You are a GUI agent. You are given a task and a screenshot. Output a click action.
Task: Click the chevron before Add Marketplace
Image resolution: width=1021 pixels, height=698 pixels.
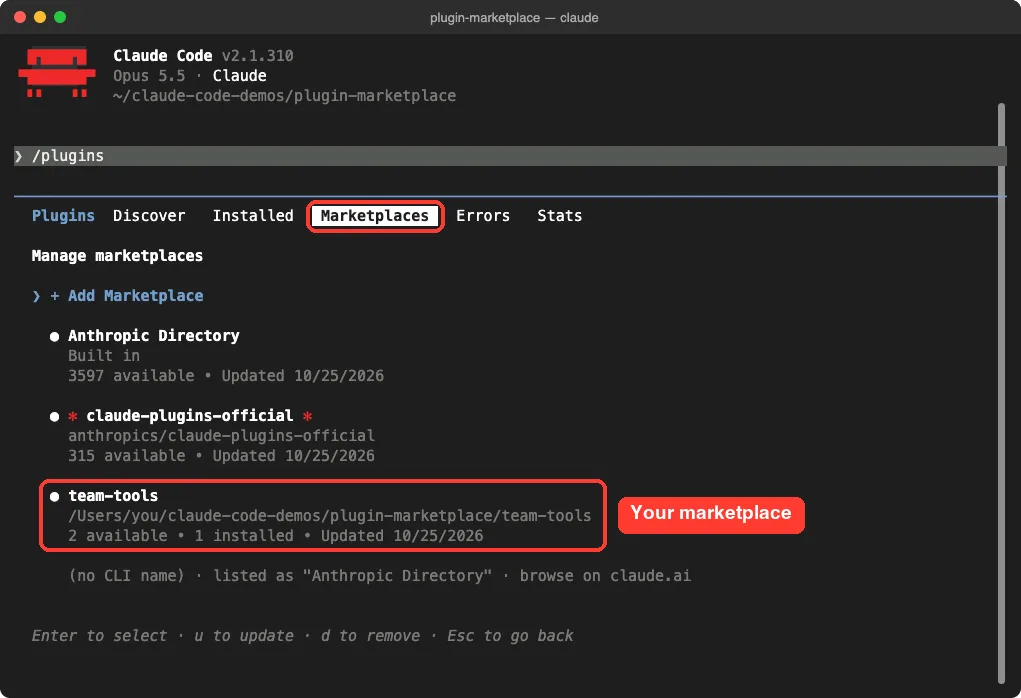36,296
